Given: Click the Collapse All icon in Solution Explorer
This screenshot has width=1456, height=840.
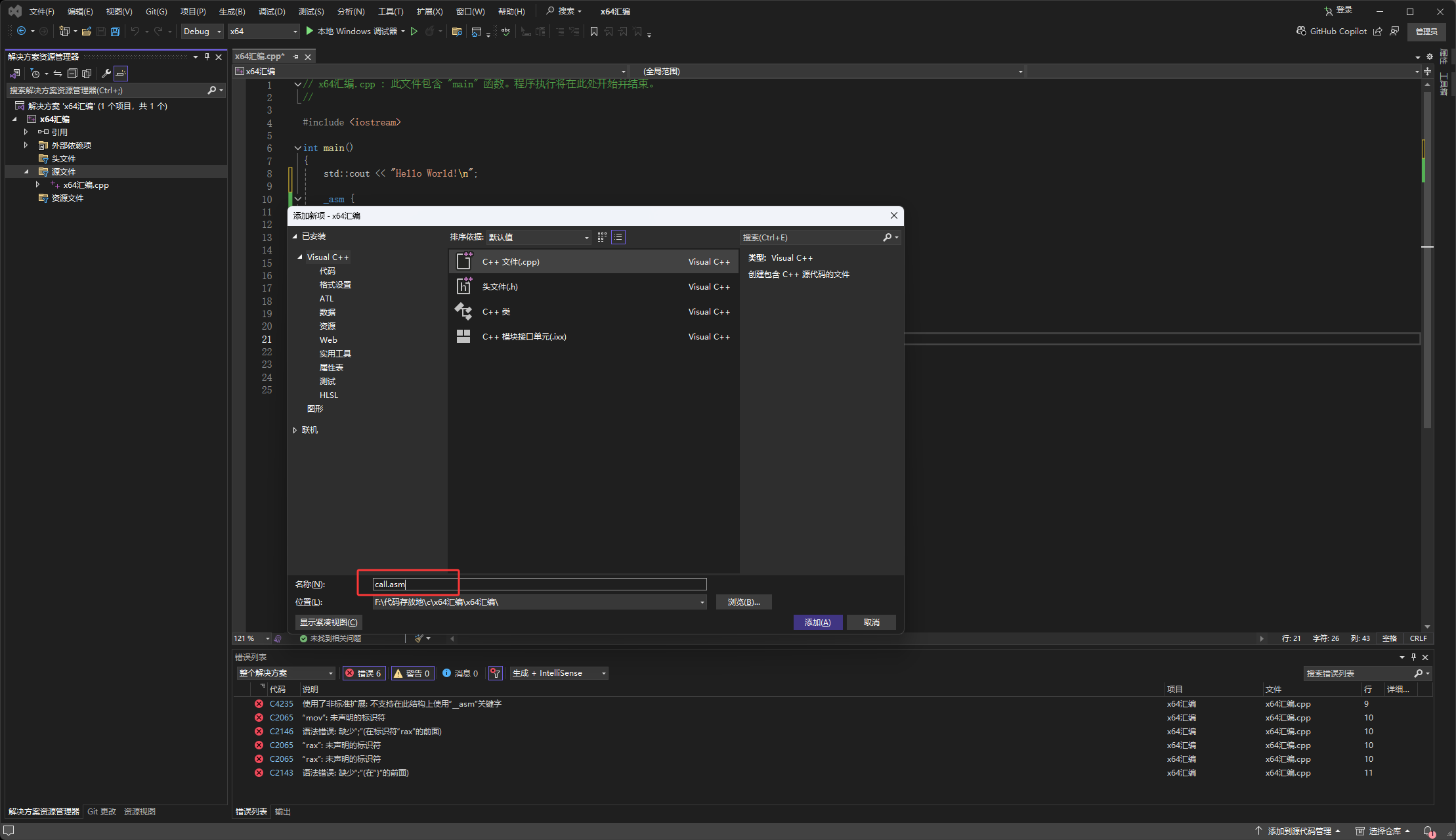Looking at the screenshot, I should tap(72, 74).
